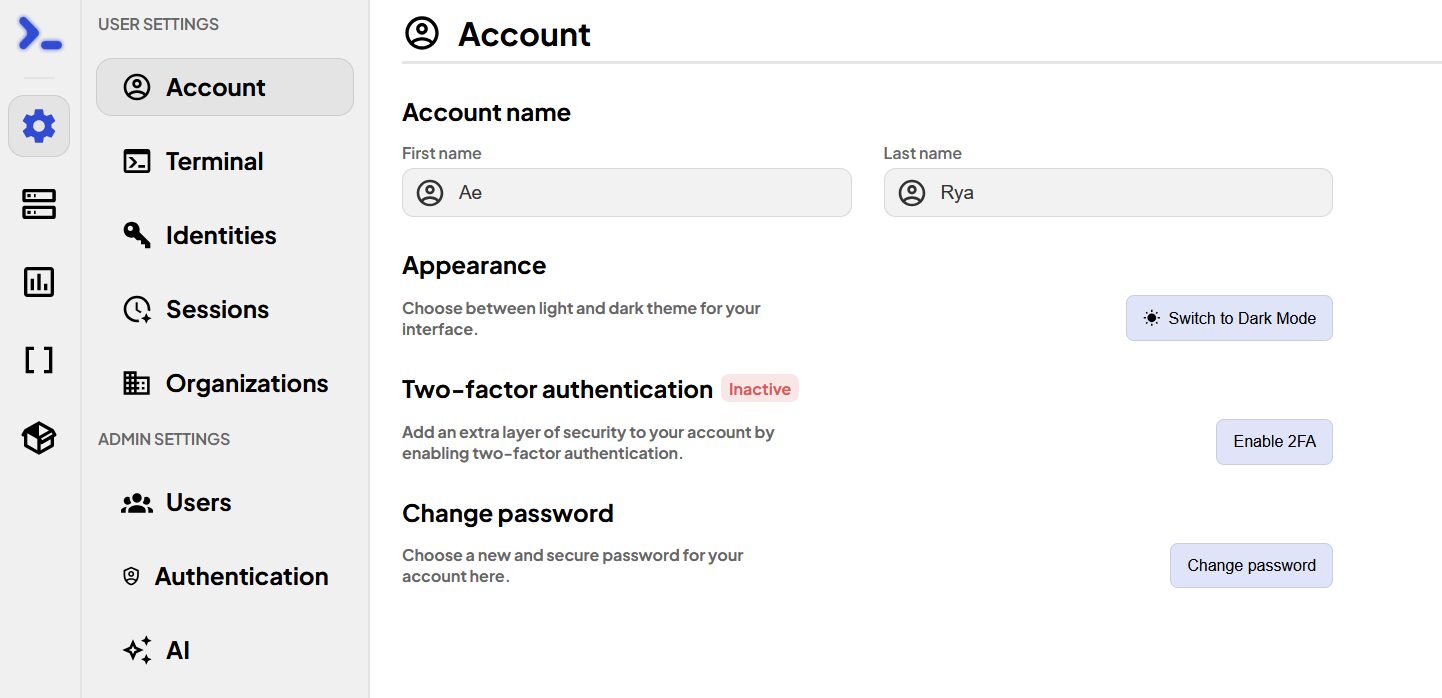Click the Inactive two-factor status badge
Viewport: 1442px width, 698px height.
[760, 389]
